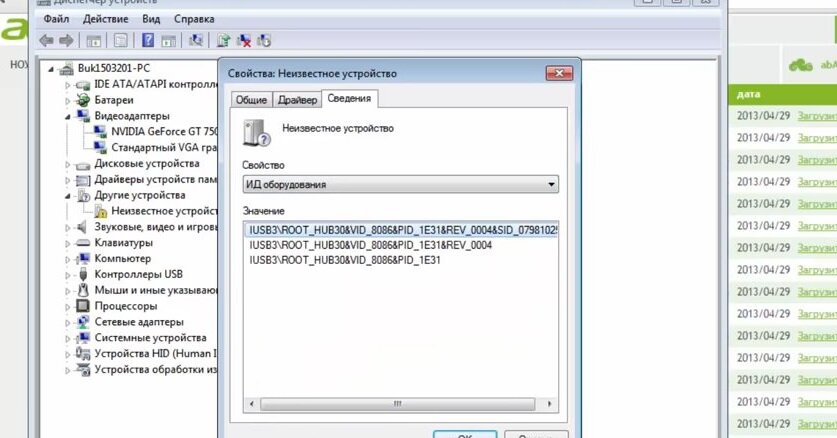Open Help via the blue question mark icon

pyautogui.click(x=148, y=41)
